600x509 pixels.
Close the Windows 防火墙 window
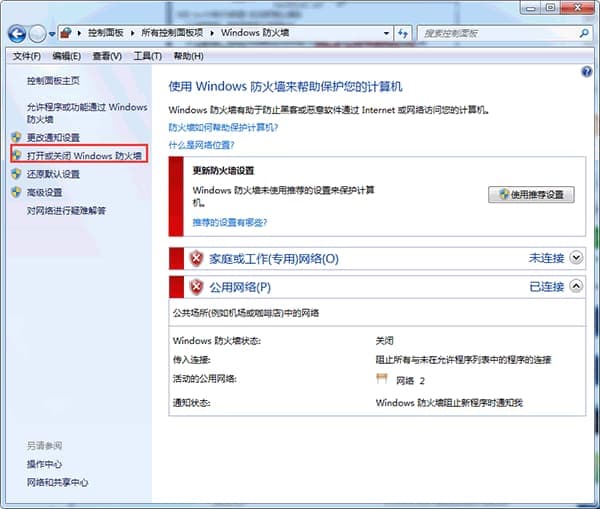pyautogui.click(x=578, y=7)
